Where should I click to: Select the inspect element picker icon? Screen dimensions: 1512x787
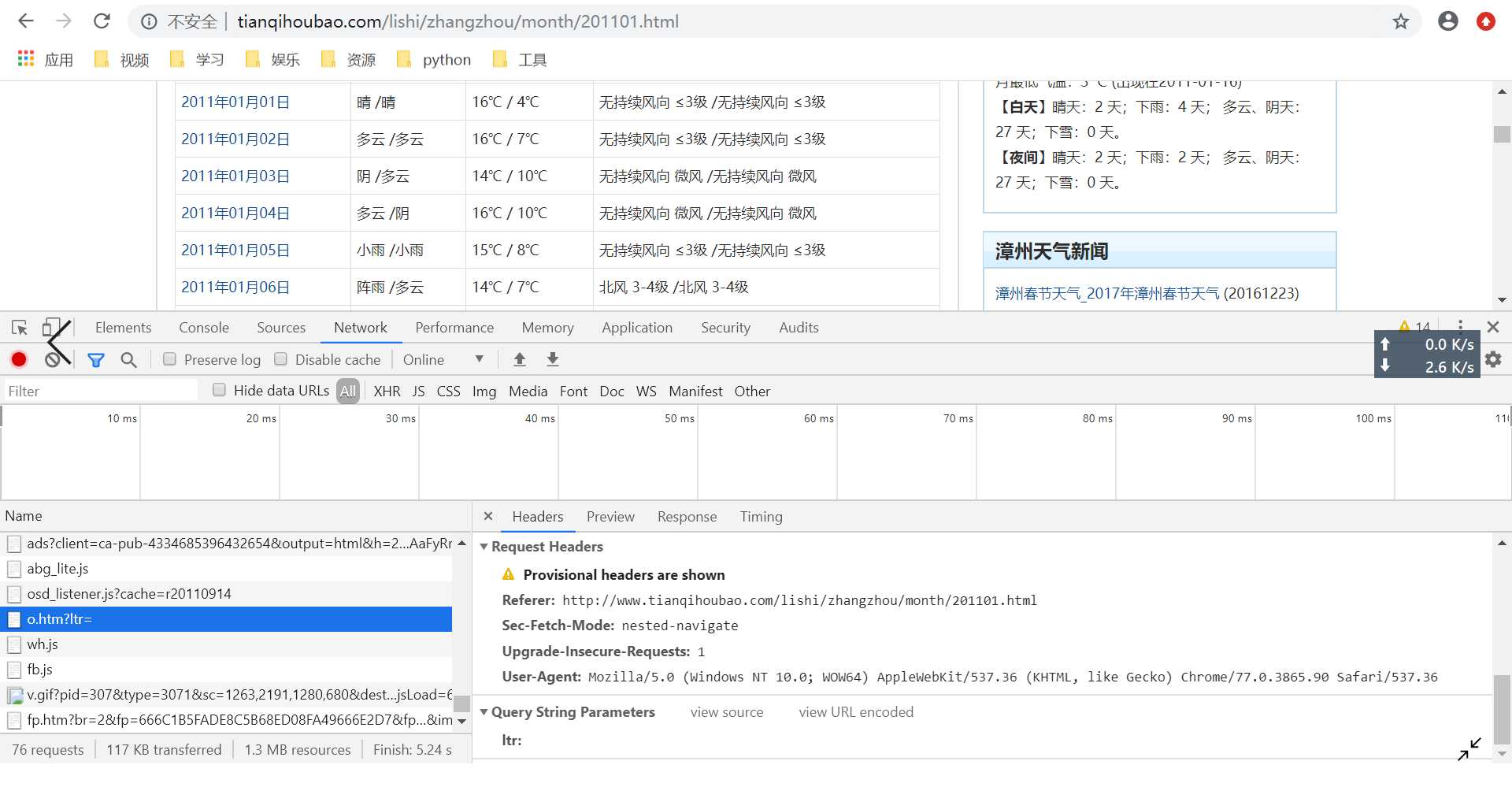[x=20, y=328]
